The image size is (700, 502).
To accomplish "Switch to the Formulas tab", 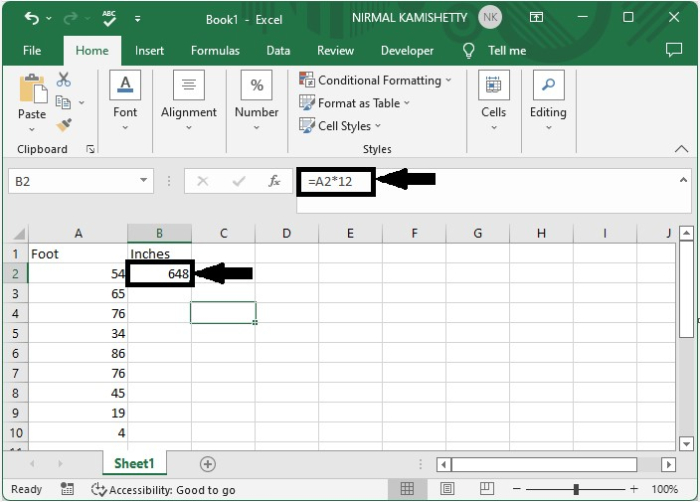I will point(215,50).
